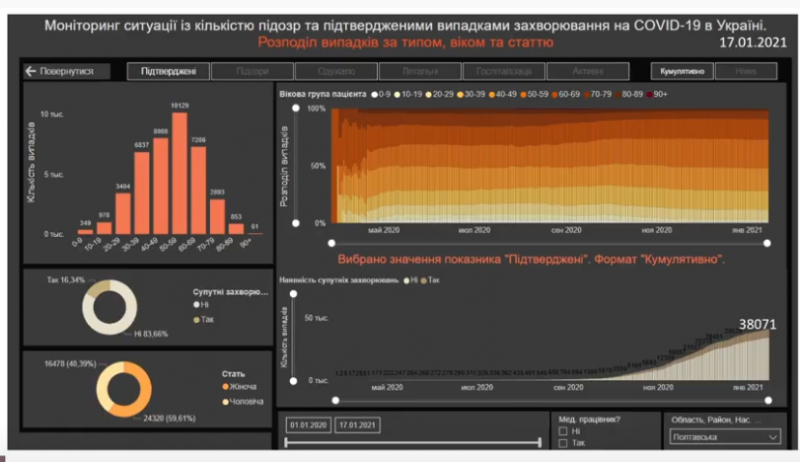Click the Чоловіча legend marker
The width and height of the screenshot is (800, 462).
225,402
